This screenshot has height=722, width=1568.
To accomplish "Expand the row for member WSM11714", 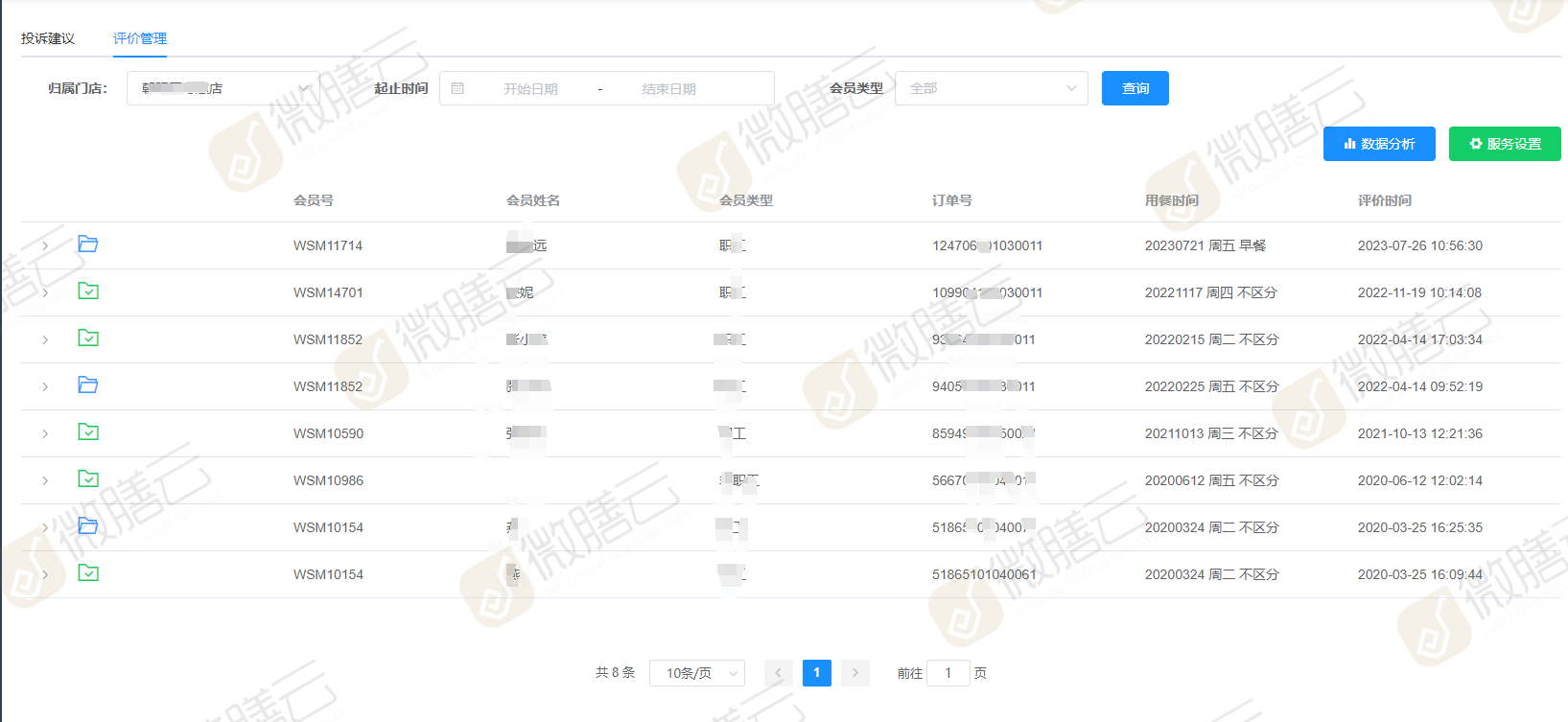I will click(45, 246).
